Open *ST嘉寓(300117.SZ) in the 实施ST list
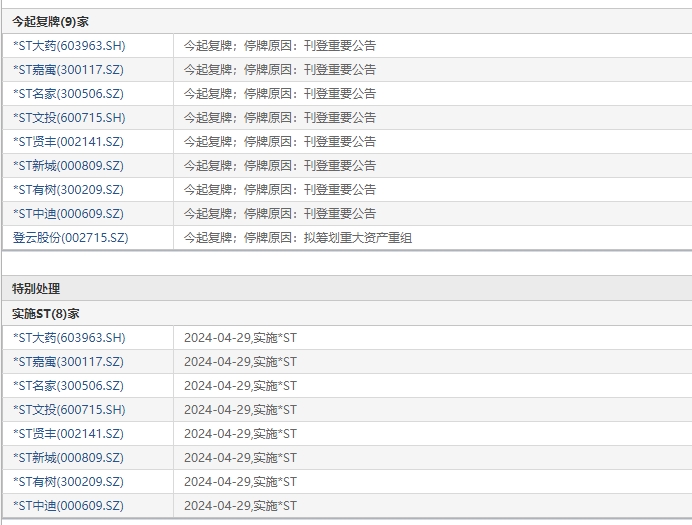Screen dimensions: 692x525 (x=68, y=362)
